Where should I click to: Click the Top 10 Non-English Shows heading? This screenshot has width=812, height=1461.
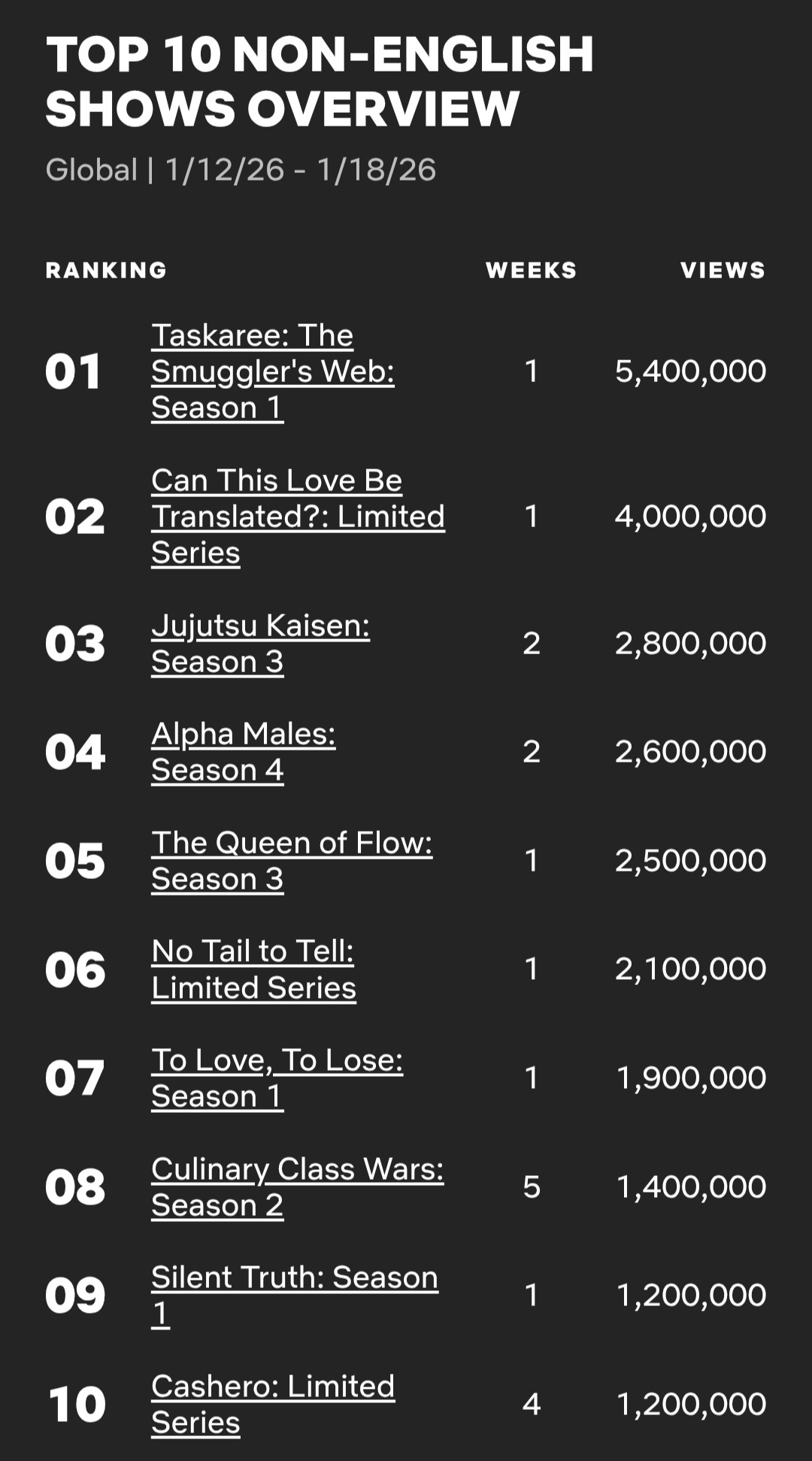(x=320, y=81)
